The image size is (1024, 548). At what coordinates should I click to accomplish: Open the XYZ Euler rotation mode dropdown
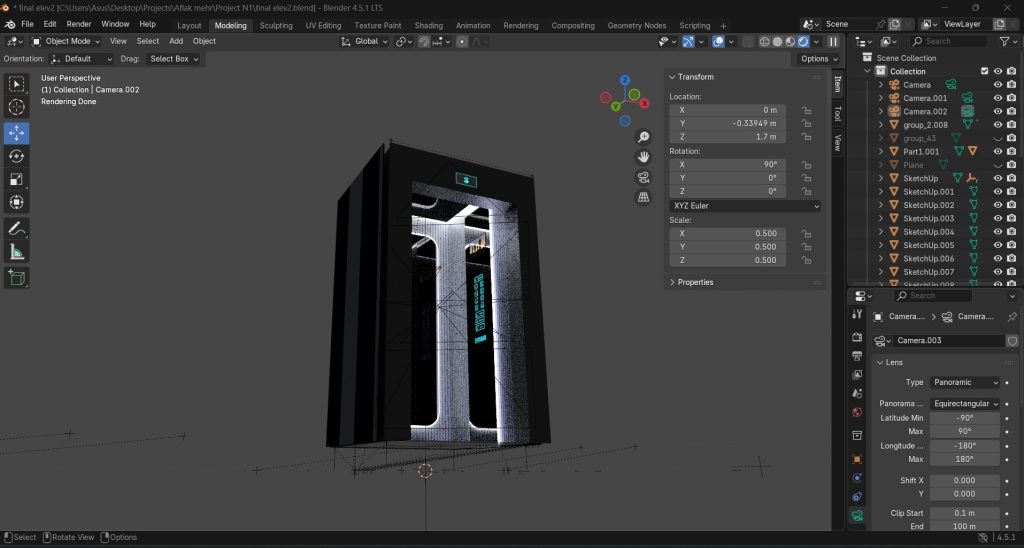[x=745, y=206]
